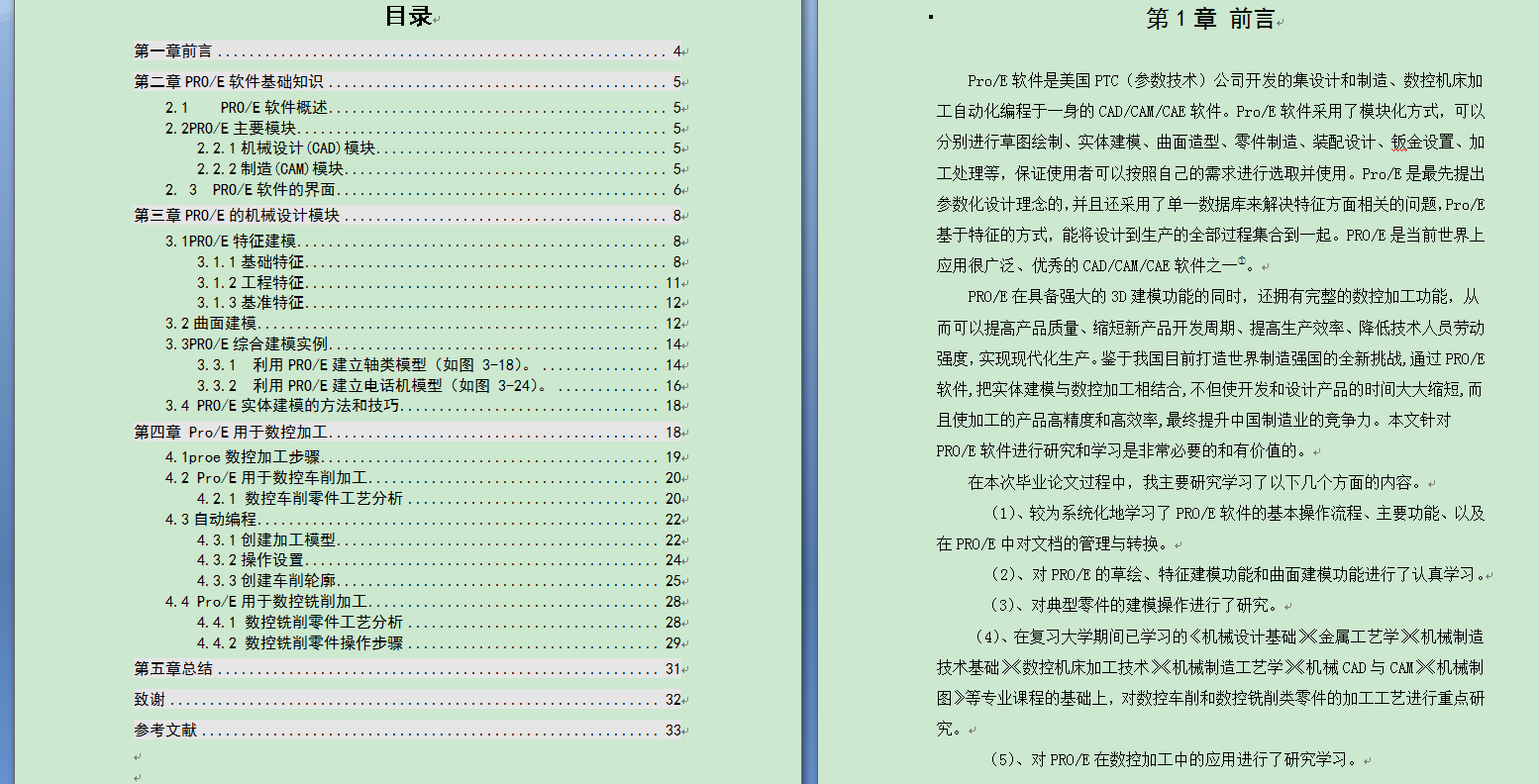
Task: Click the heading 第 1 章 前言
Action: [1210, 19]
